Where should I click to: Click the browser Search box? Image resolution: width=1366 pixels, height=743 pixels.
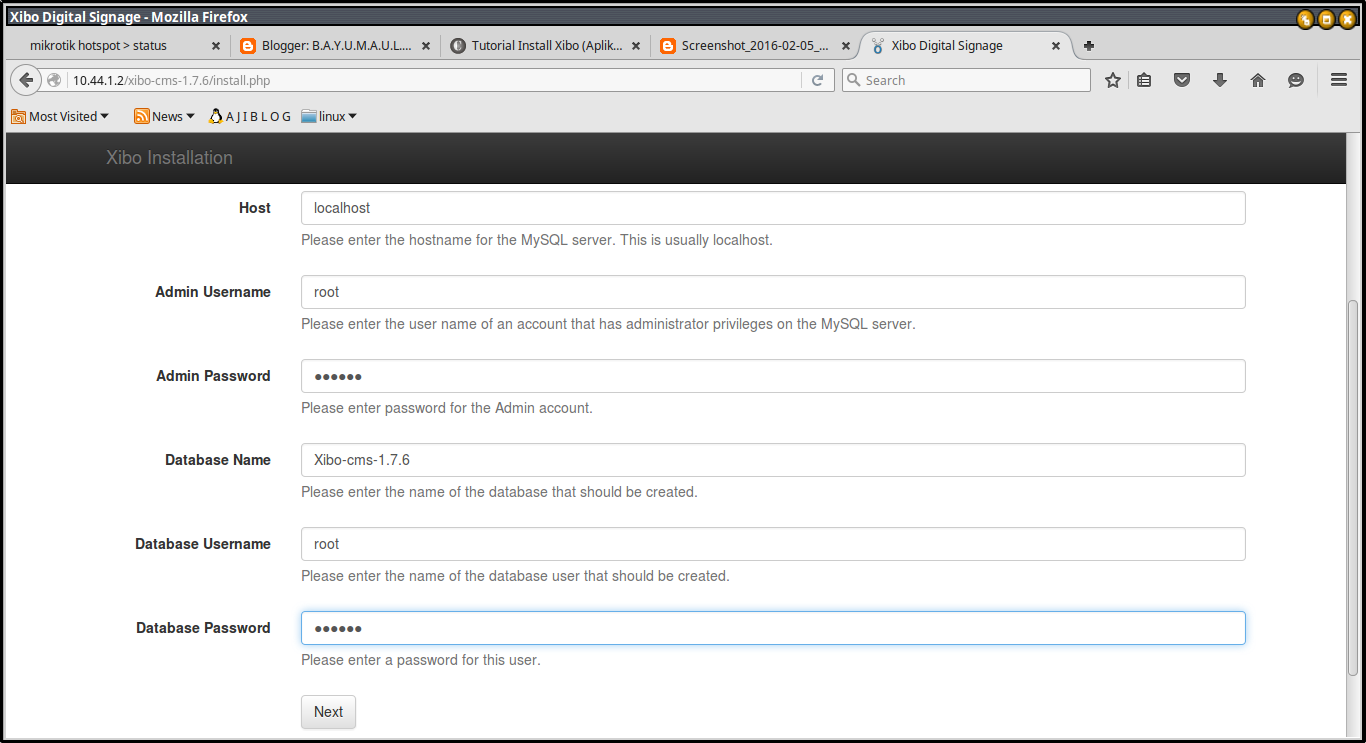pos(966,80)
